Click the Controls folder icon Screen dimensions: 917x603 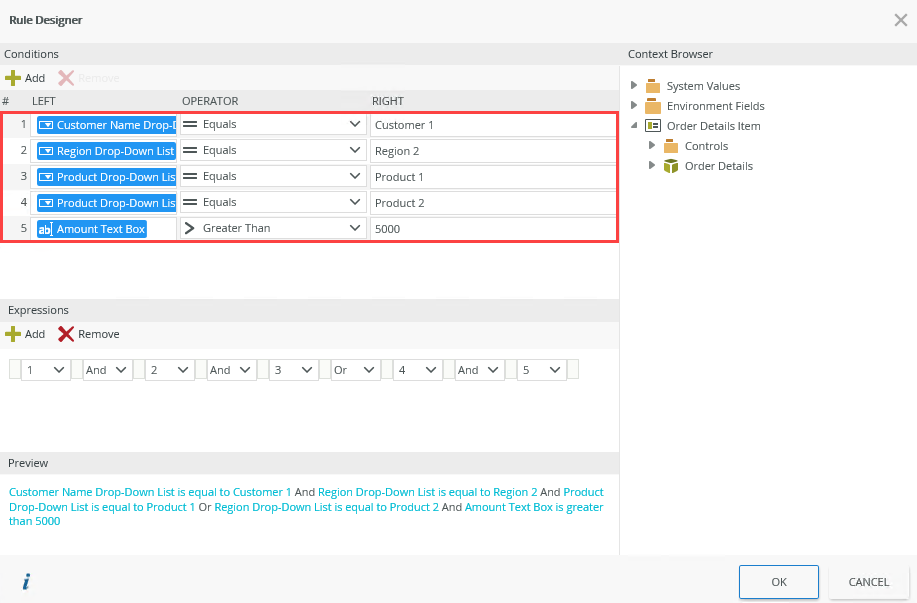tap(671, 146)
